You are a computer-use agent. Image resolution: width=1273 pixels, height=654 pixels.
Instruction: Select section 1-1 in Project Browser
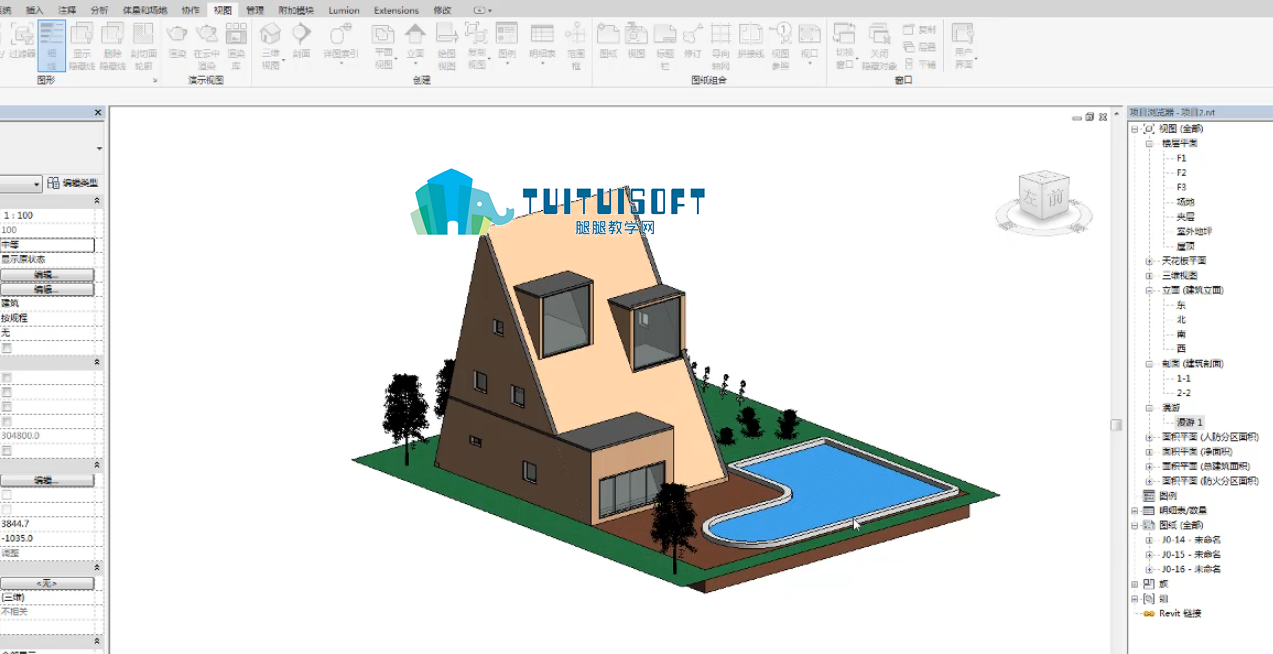pyautogui.click(x=1184, y=379)
